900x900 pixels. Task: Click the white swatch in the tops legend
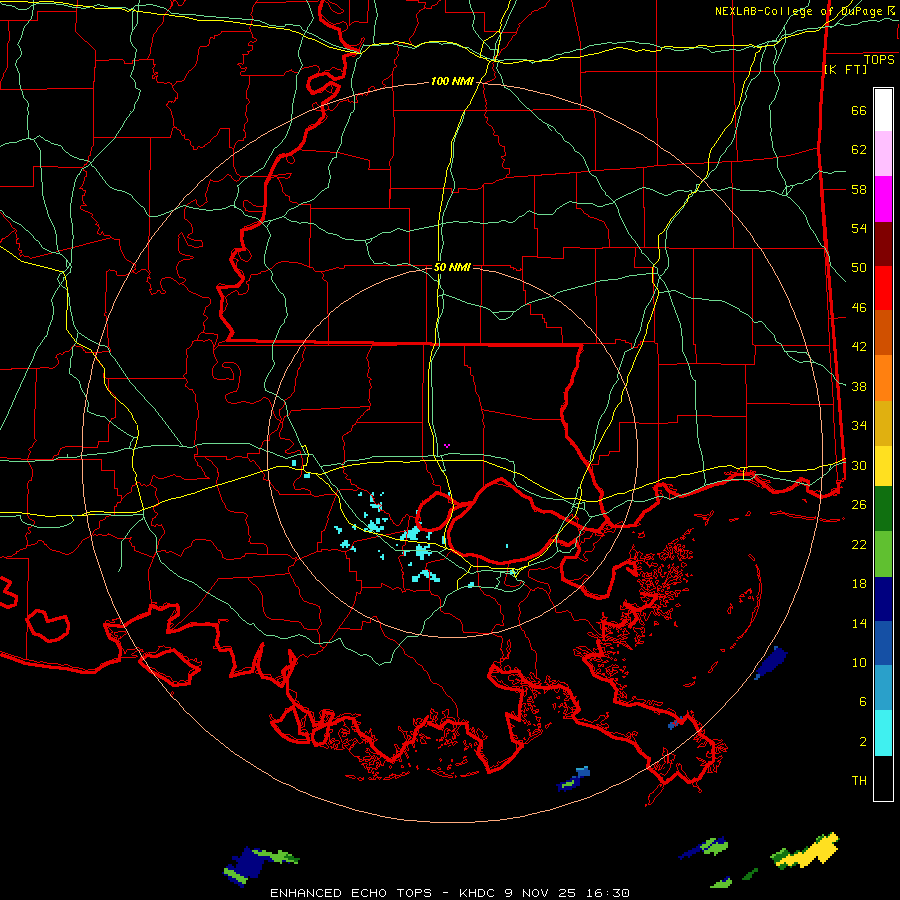(x=883, y=110)
